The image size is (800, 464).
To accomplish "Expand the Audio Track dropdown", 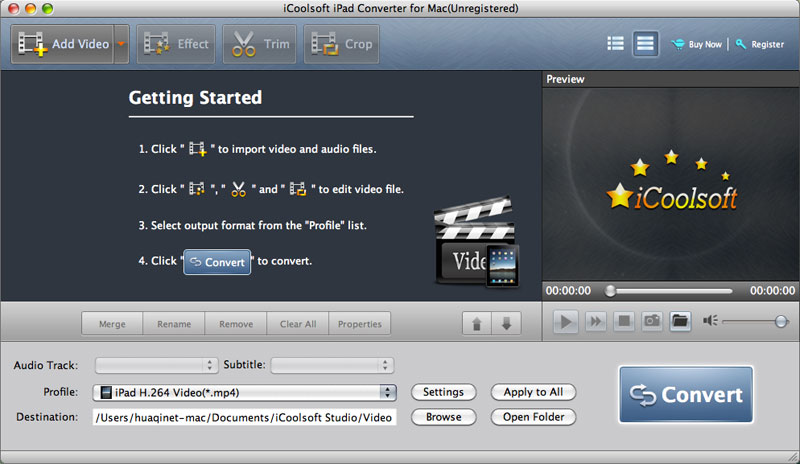I will (x=155, y=365).
